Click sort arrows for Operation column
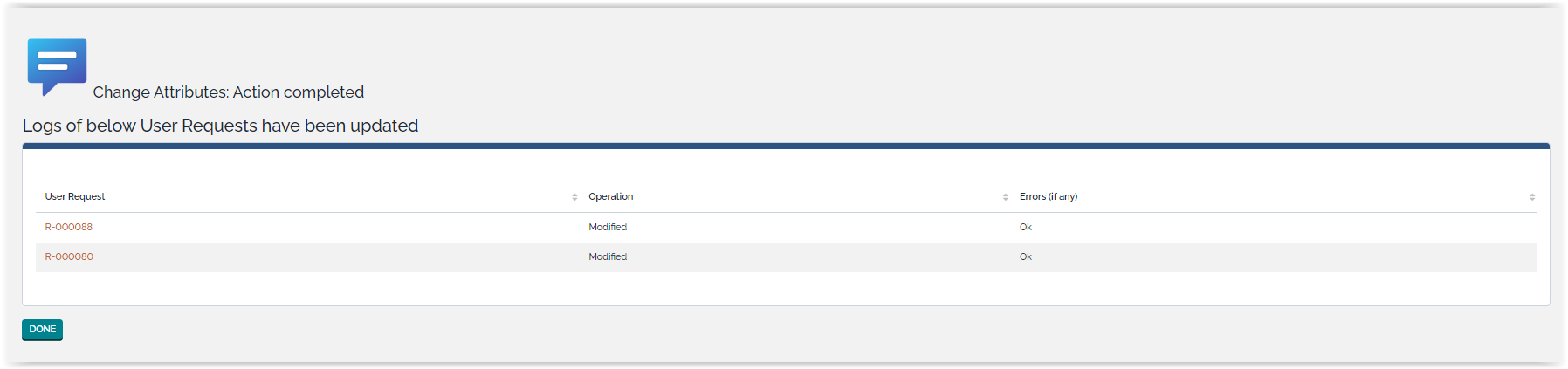1568x369 pixels. tap(1006, 197)
